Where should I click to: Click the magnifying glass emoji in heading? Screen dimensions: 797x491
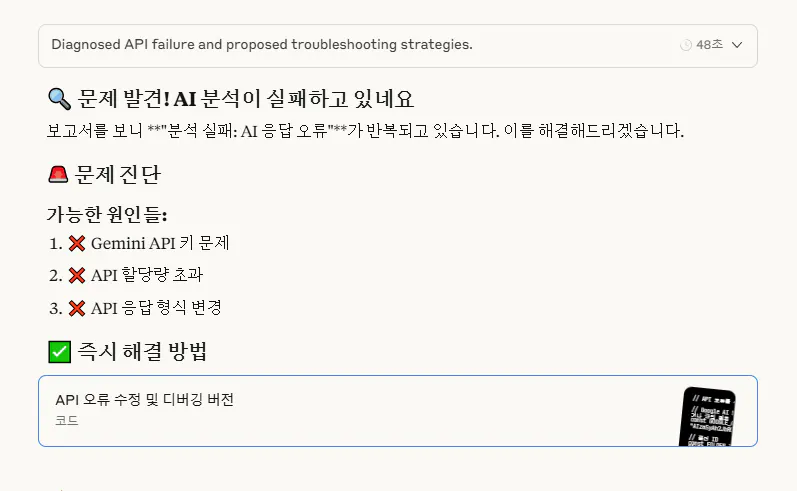[x=59, y=99]
